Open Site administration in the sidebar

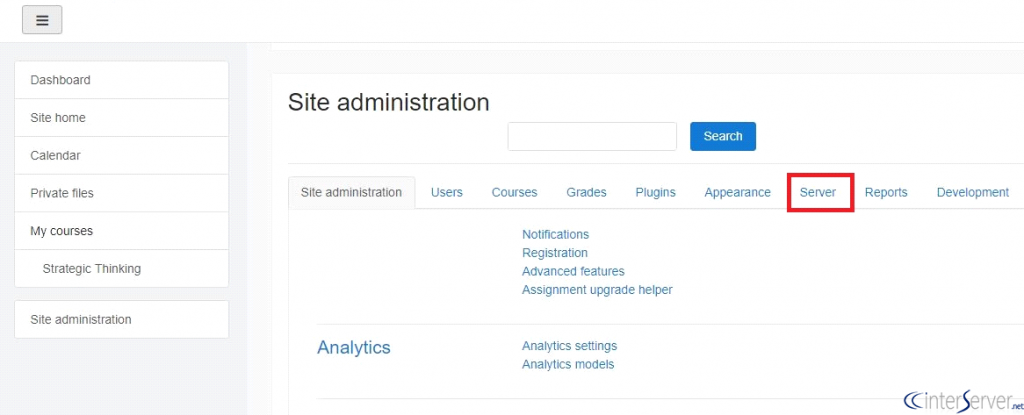coord(121,320)
